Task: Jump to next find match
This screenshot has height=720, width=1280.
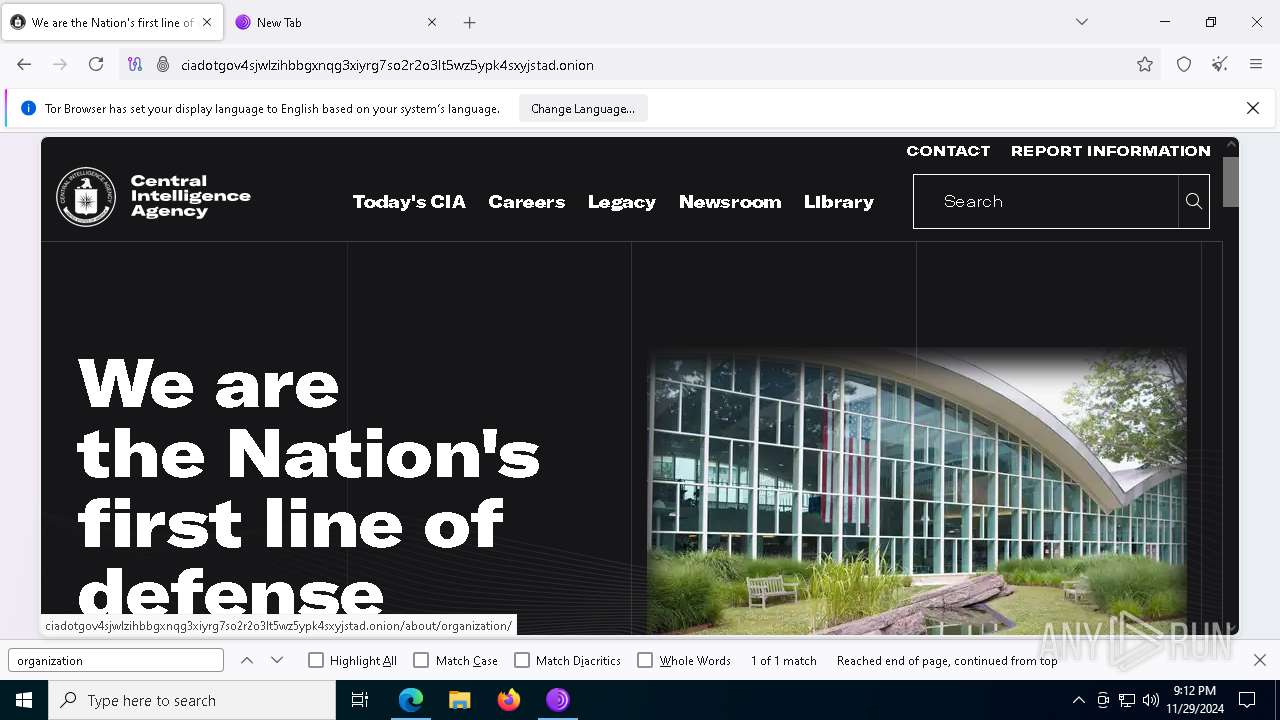Action: click(277, 660)
